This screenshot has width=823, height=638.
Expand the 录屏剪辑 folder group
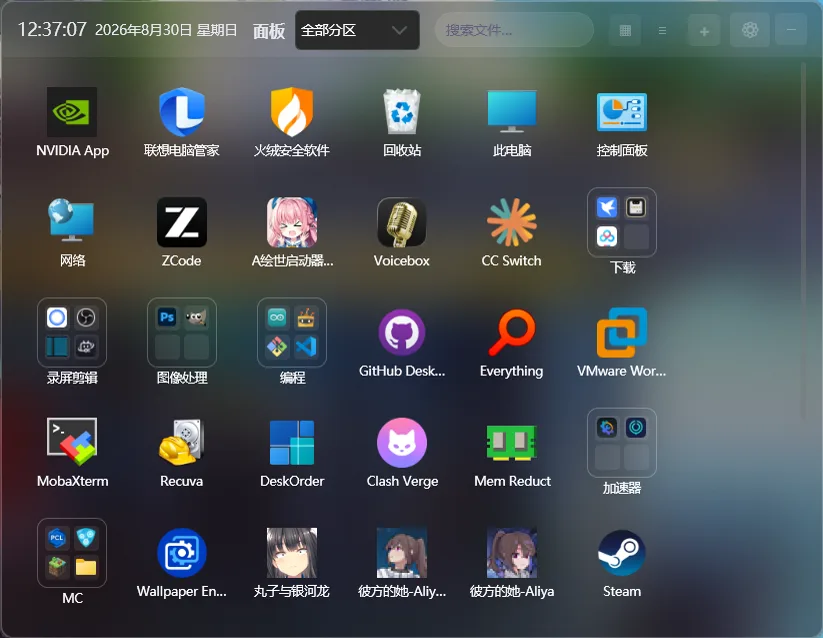(x=72, y=332)
